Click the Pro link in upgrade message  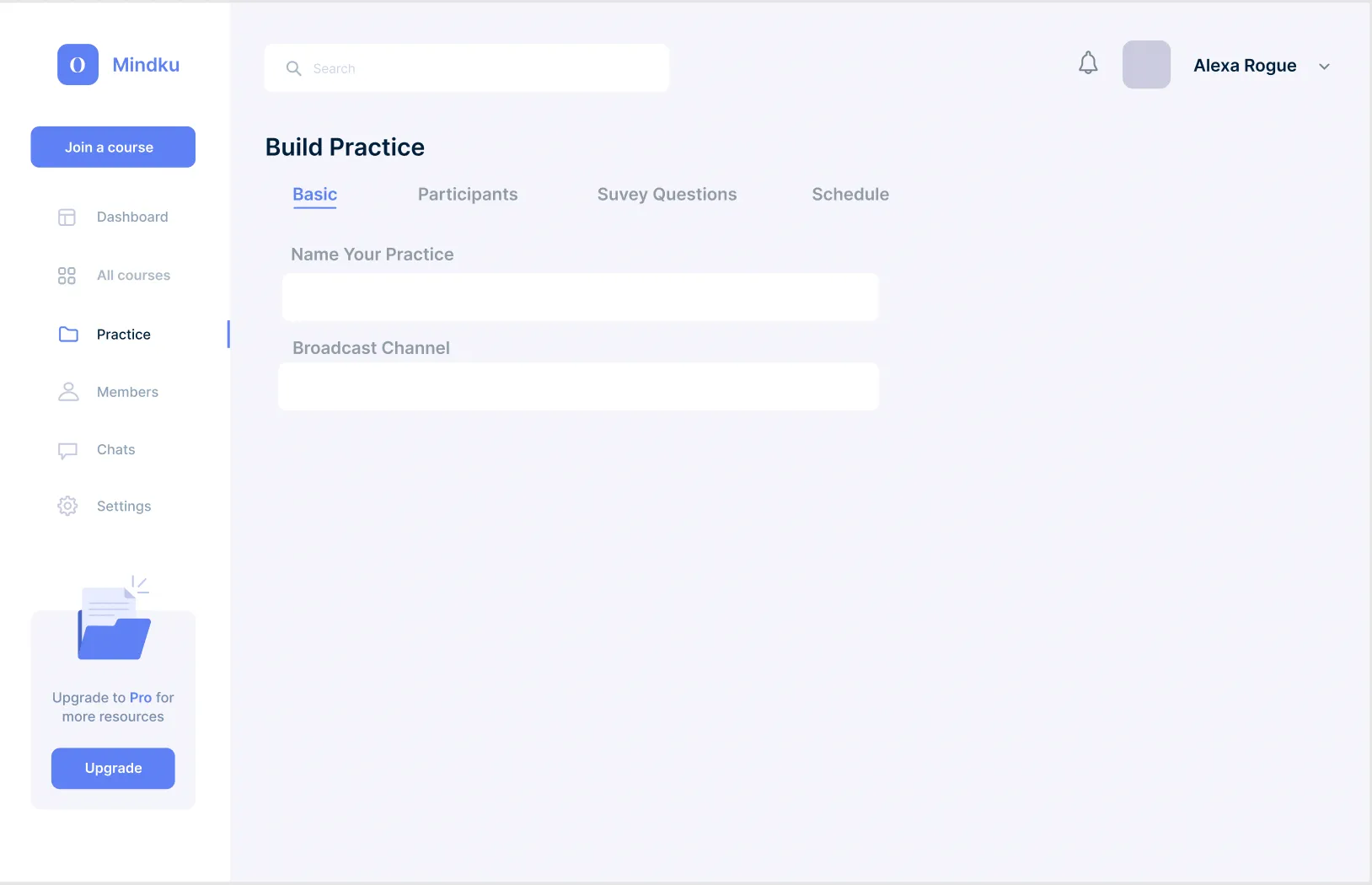pyautogui.click(x=141, y=697)
